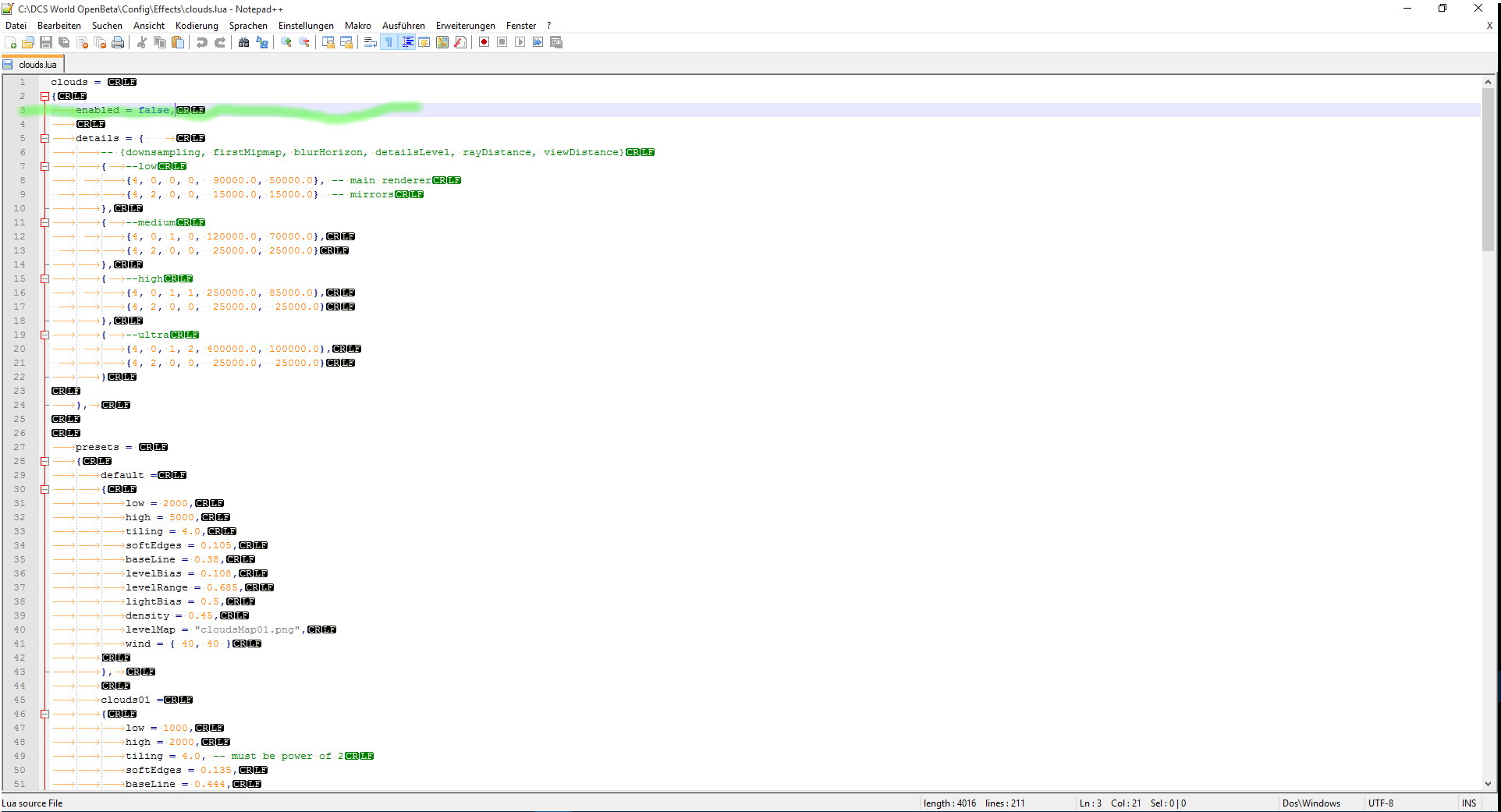The width and height of the screenshot is (1501, 812).
Task: Start macro recording with red dot icon
Action: pos(484,42)
